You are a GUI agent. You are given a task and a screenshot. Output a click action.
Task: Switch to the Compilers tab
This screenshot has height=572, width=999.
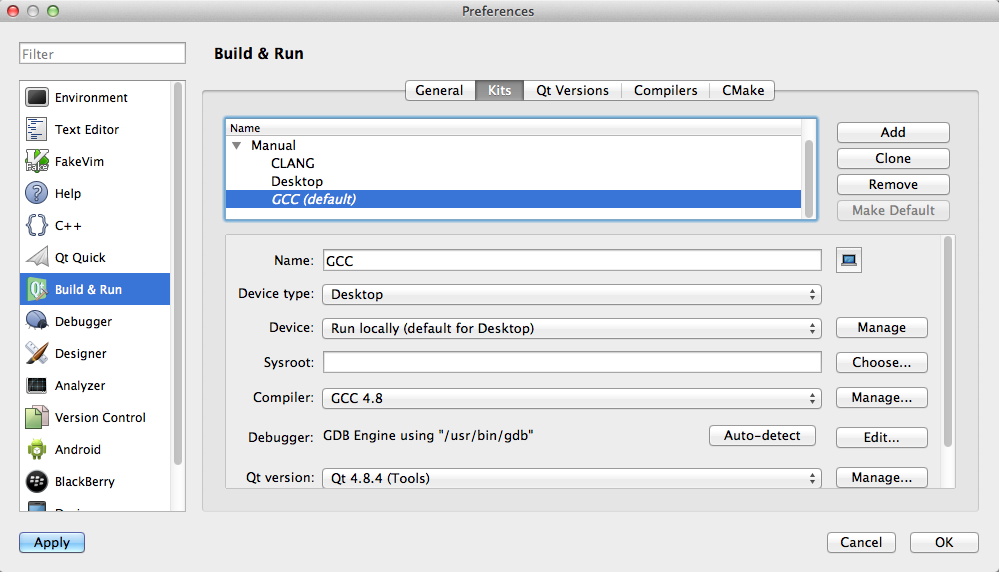pos(666,91)
